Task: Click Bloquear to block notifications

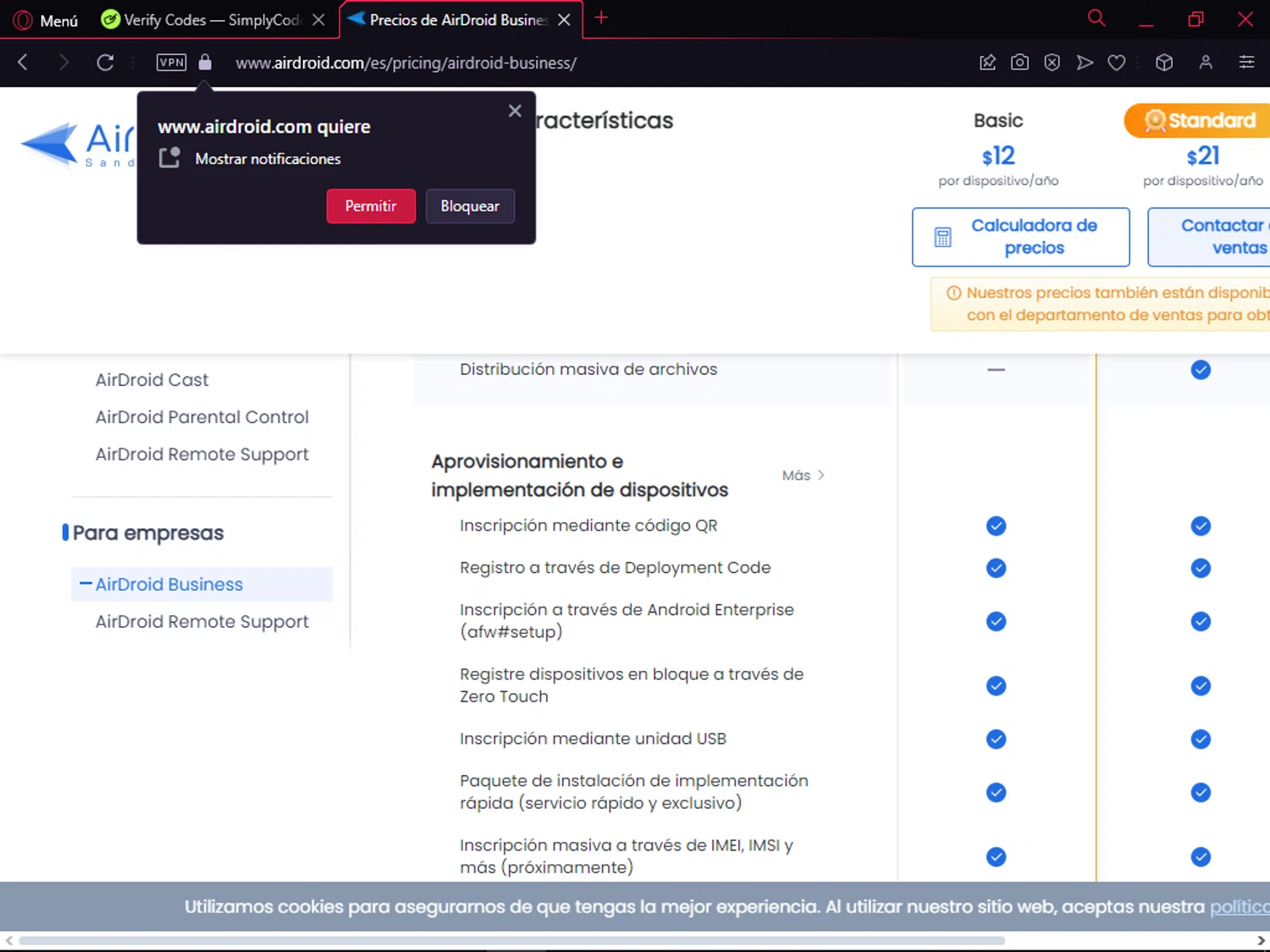Action: (470, 206)
